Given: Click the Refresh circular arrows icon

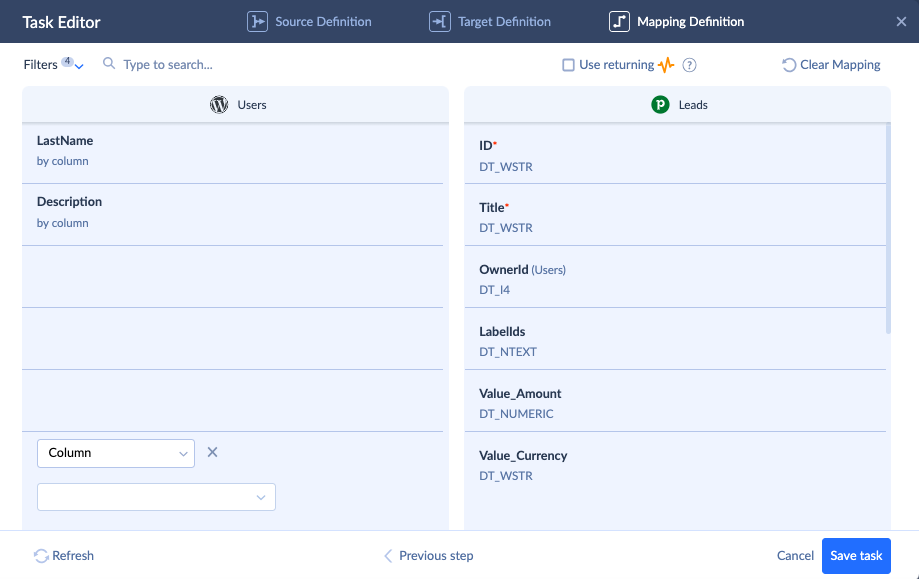Looking at the screenshot, I should point(41,556).
